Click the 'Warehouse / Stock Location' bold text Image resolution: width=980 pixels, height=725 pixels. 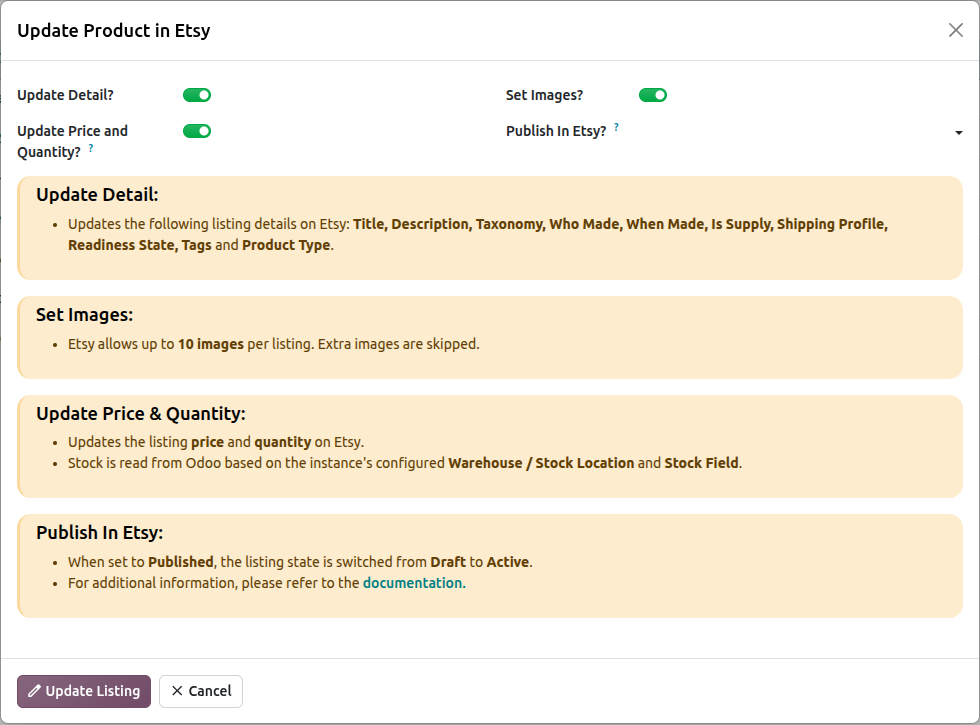click(x=541, y=462)
